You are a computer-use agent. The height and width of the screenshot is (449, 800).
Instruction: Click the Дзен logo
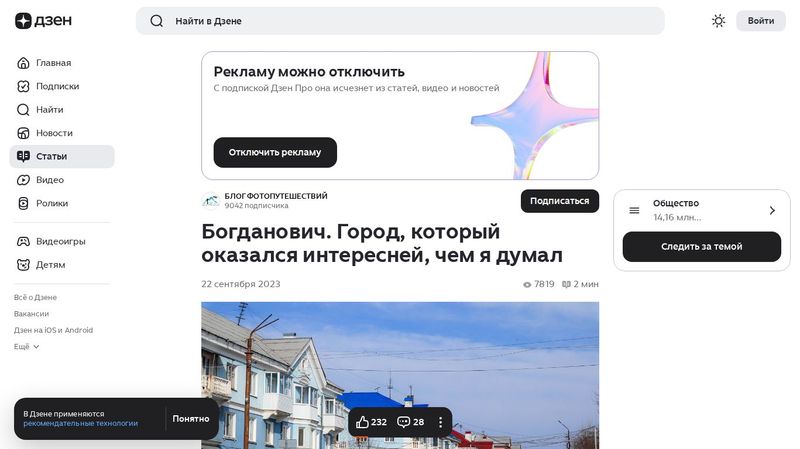click(43, 21)
